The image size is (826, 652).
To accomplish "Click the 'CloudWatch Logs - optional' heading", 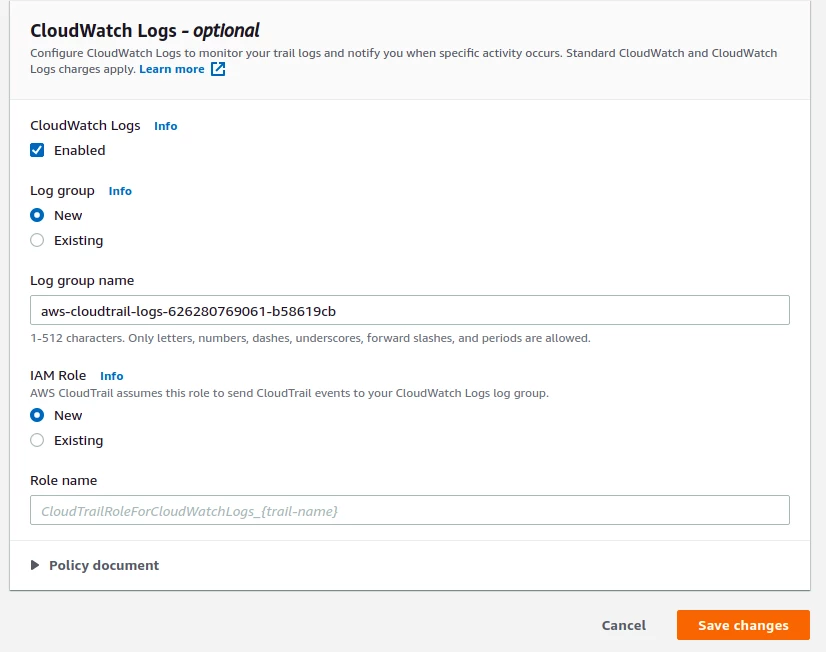I will coord(145,31).
